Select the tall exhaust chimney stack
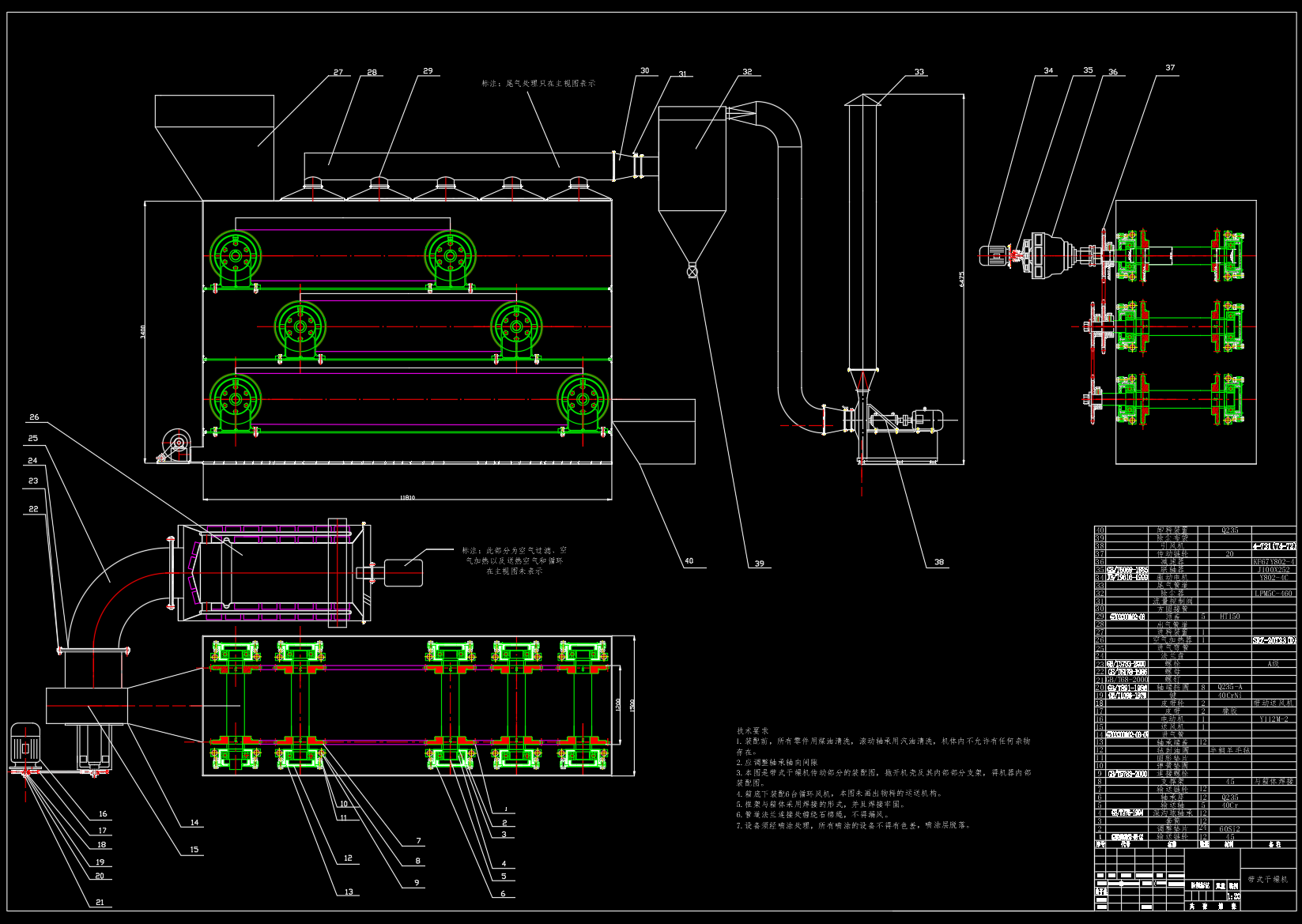This screenshot has height=924, width=1302. click(862, 237)
